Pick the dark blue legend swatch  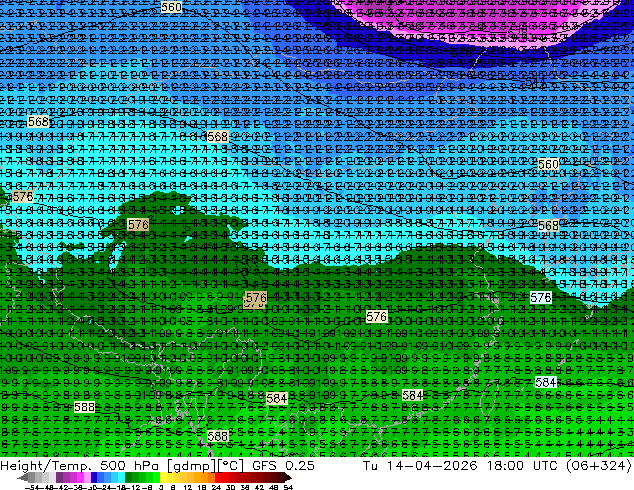click(x=94, y=477)
